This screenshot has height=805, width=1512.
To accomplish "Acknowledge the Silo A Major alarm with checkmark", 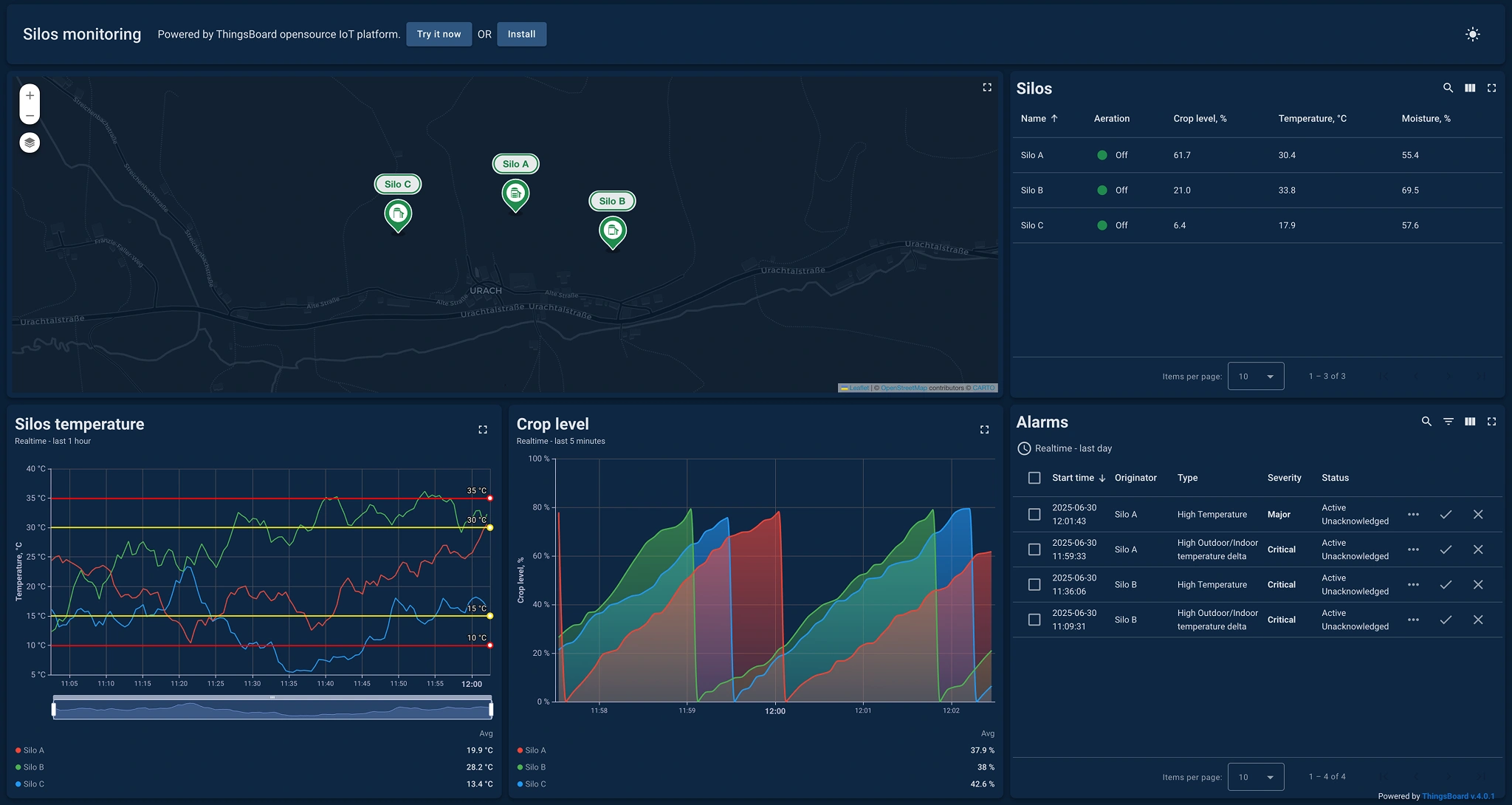I will 1446,514.
